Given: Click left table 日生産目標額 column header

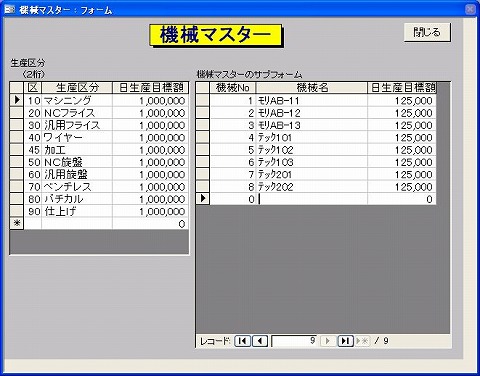Looking at the screenshot, I should (151, 88).
